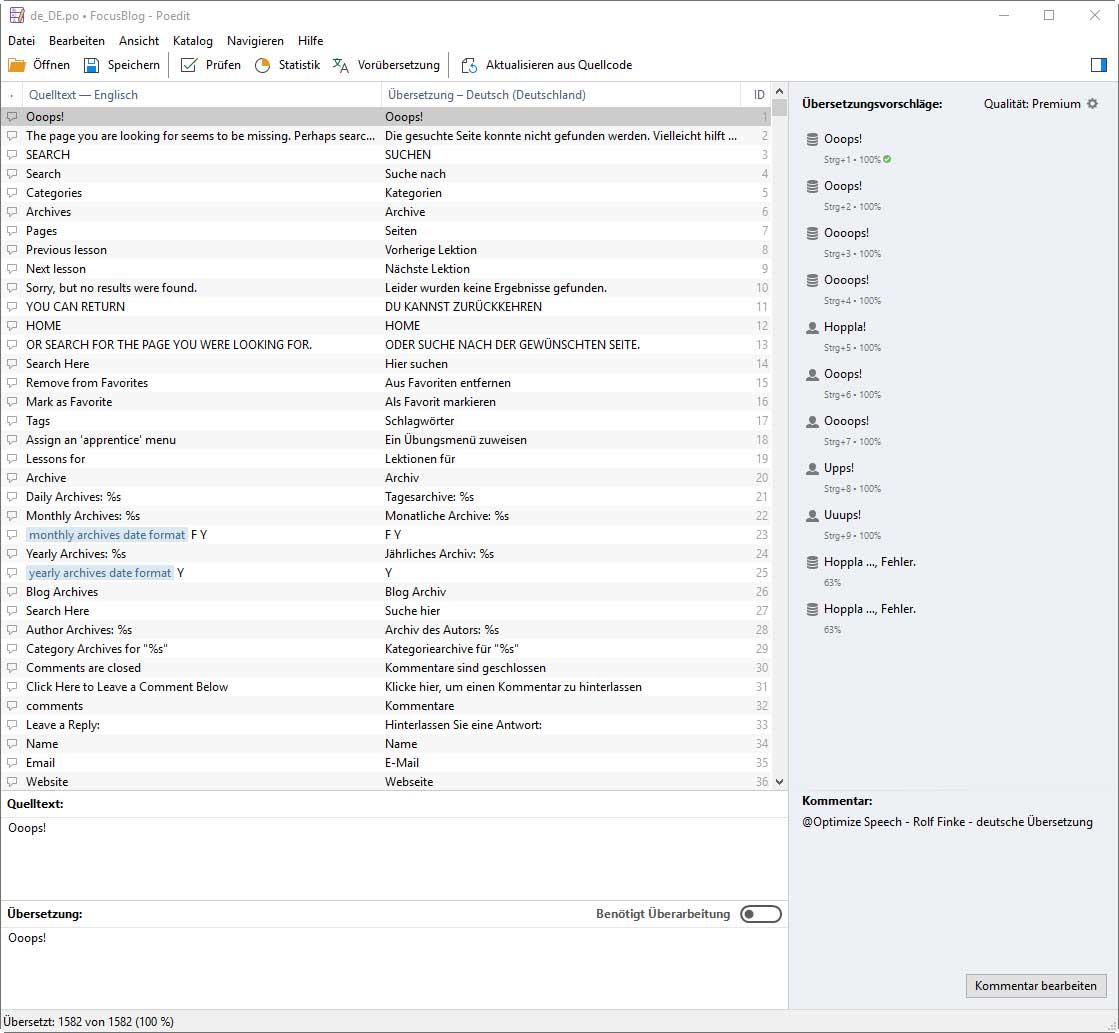Select 'Previous lesson' row

pyautogui.click(x=386, y=250)
